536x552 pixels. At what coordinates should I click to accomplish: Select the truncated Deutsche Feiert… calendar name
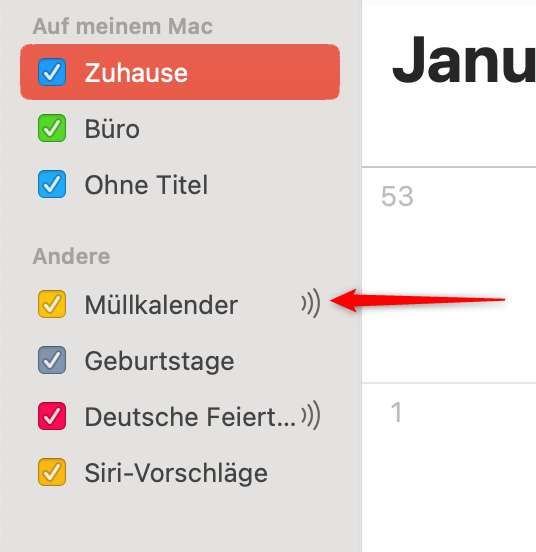coord(190,417)
